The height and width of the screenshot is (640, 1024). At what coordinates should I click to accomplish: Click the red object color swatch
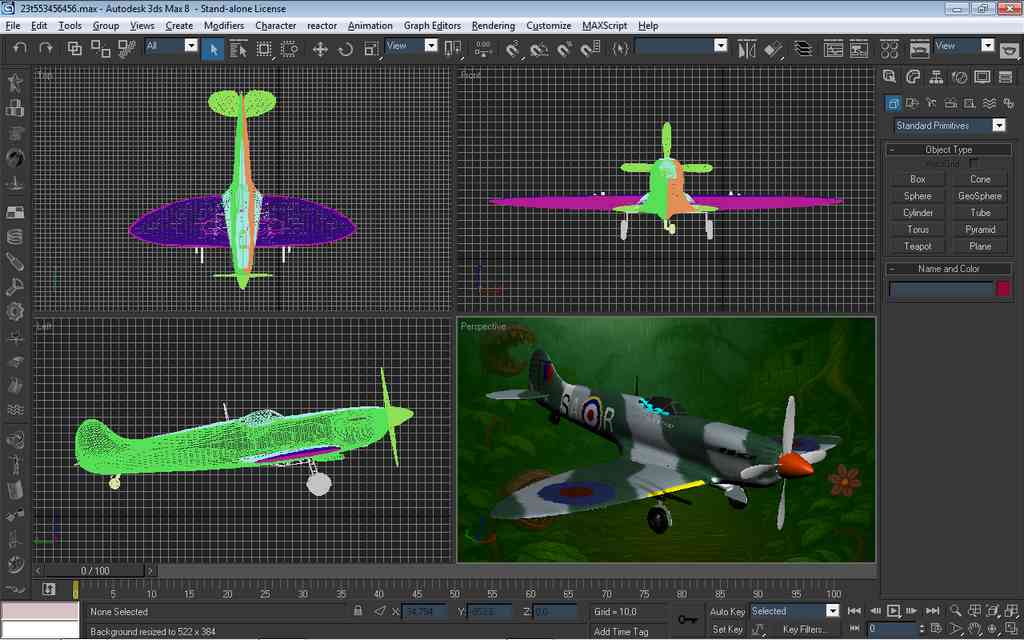coord(1003,289)
